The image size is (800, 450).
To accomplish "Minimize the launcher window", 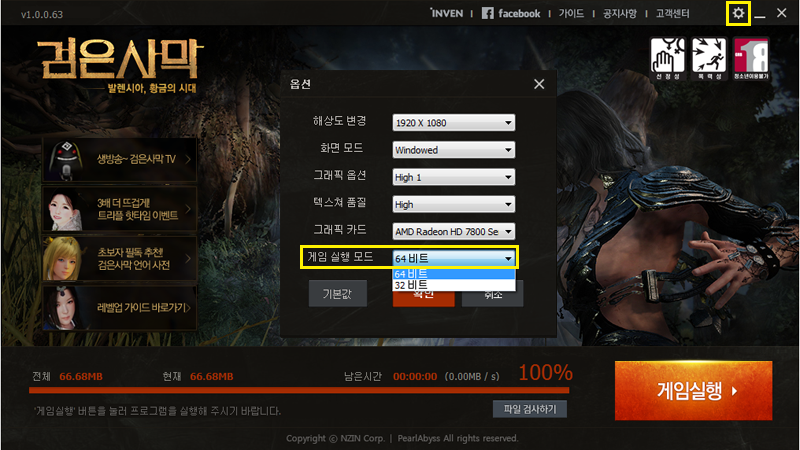I will (761, 15).
